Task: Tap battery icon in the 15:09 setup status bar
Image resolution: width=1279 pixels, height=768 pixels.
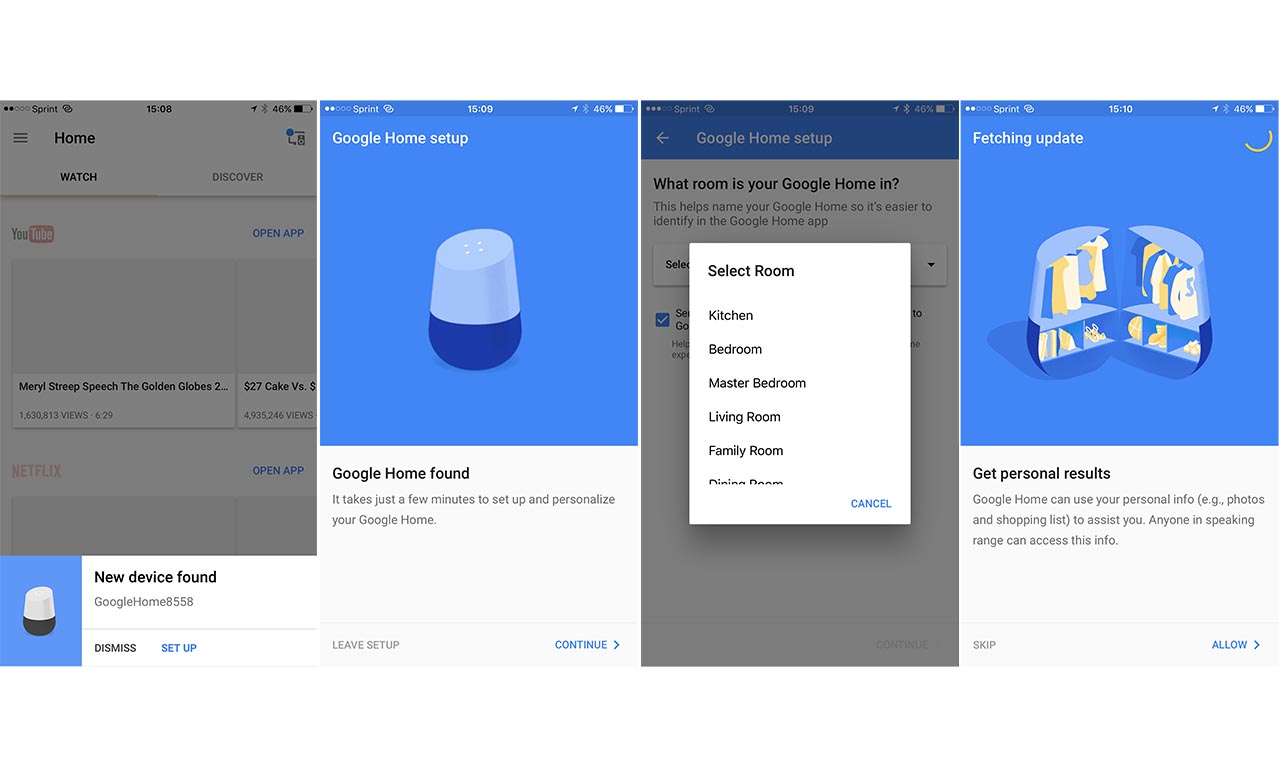Action: 625,109
